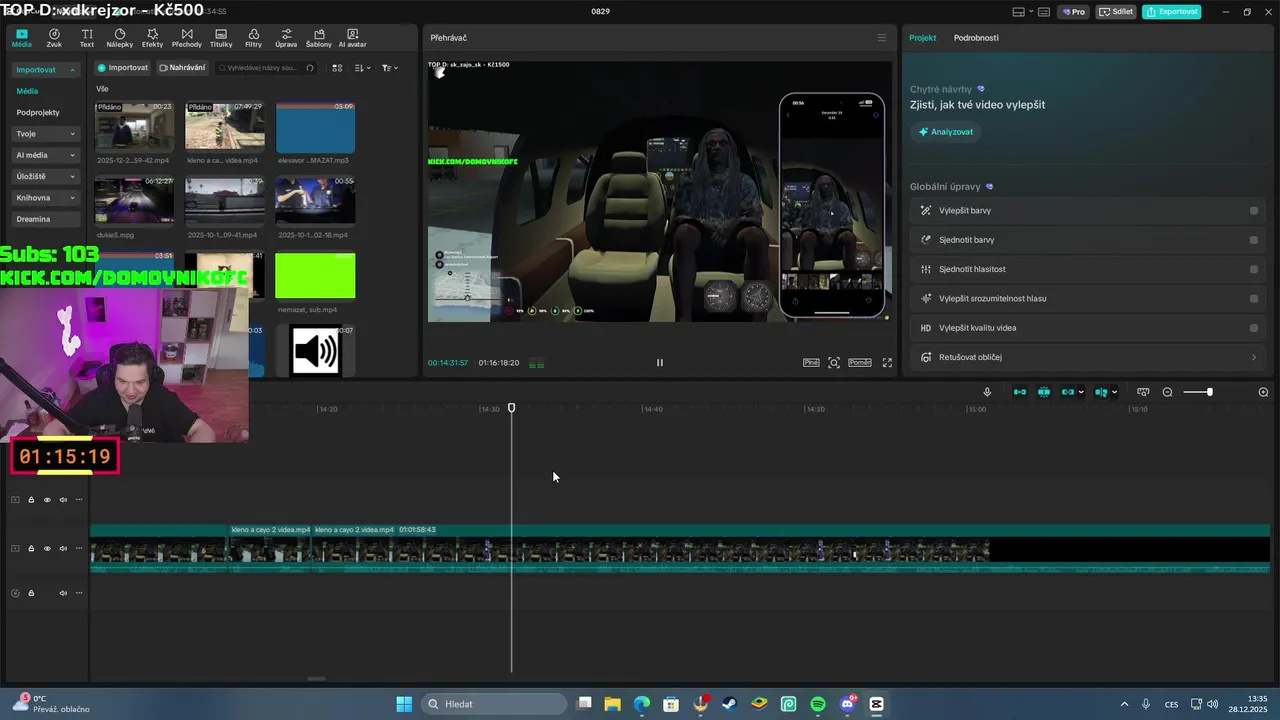Open Steam from the taskbar
This screenshot has height=720, width=1280.
pyautogui.click(x=730, y=704)
